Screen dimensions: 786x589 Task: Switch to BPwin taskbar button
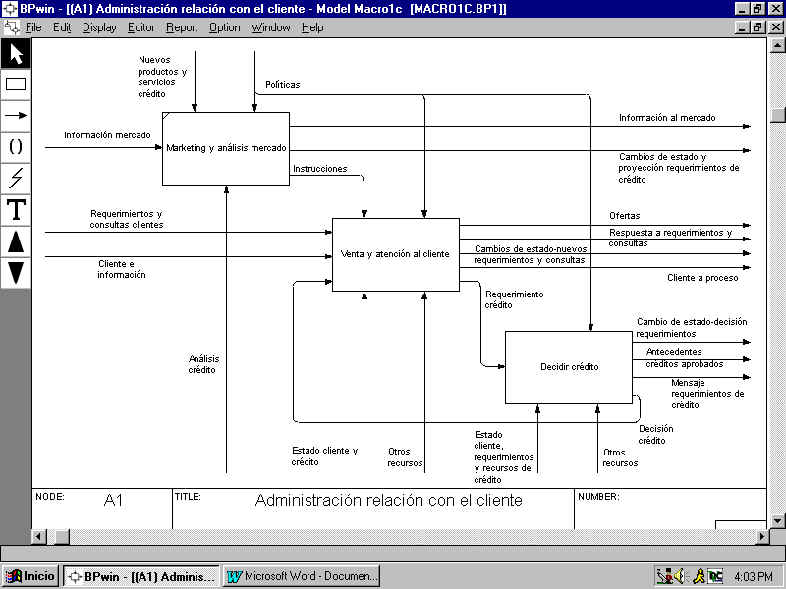pos(141,576)
